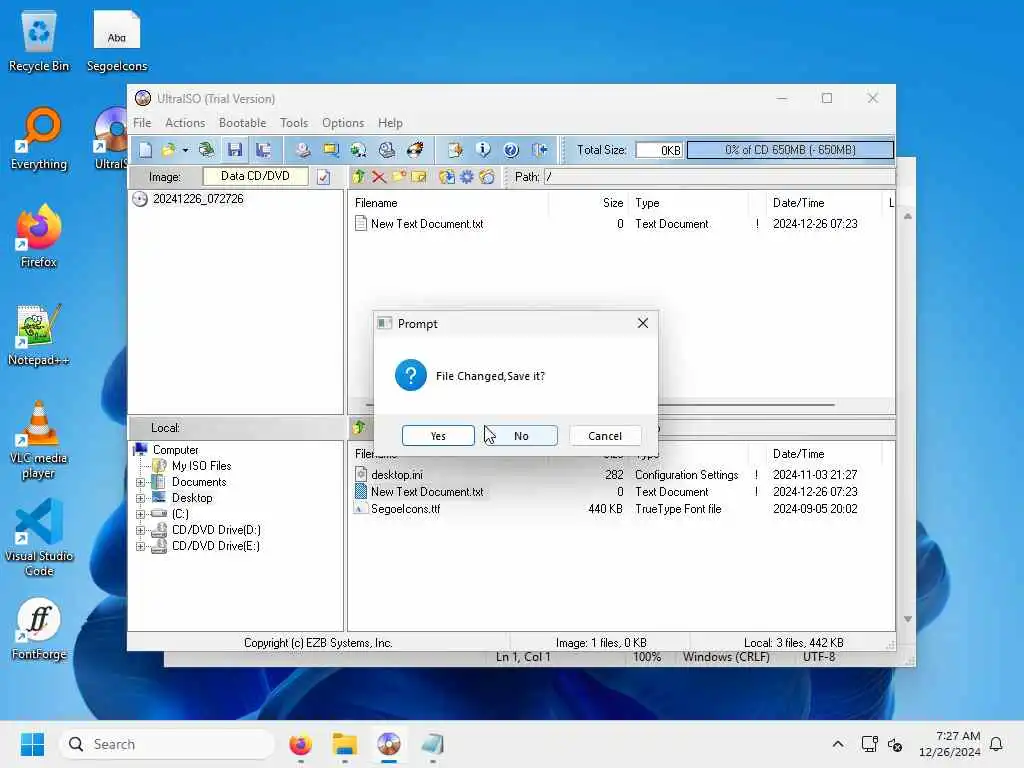The height and width of the screenshot is (768, 1024).
Task: Click the Windows Start button
Action: click(32, 744)
